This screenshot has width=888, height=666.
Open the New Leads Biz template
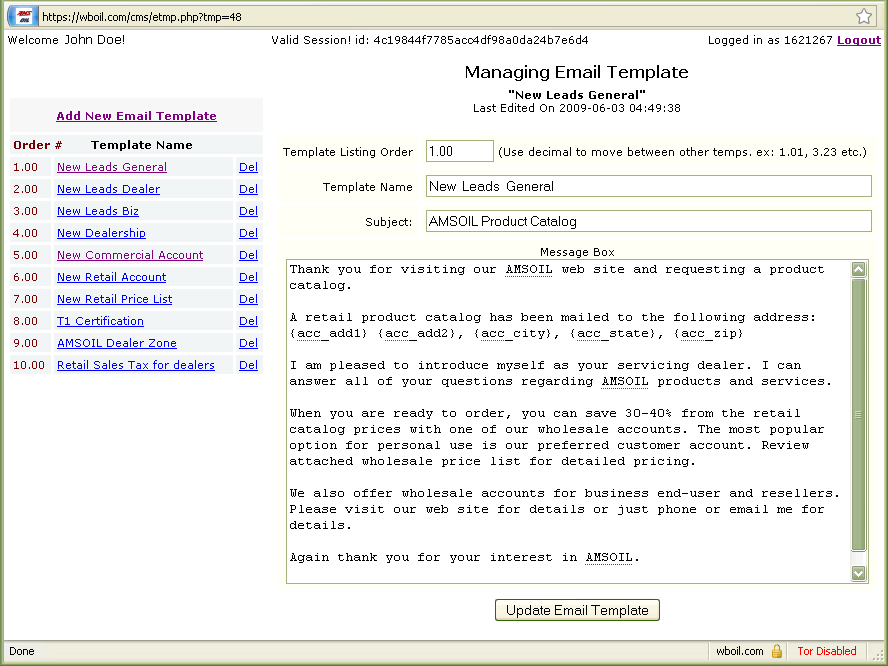click(98, 211)
